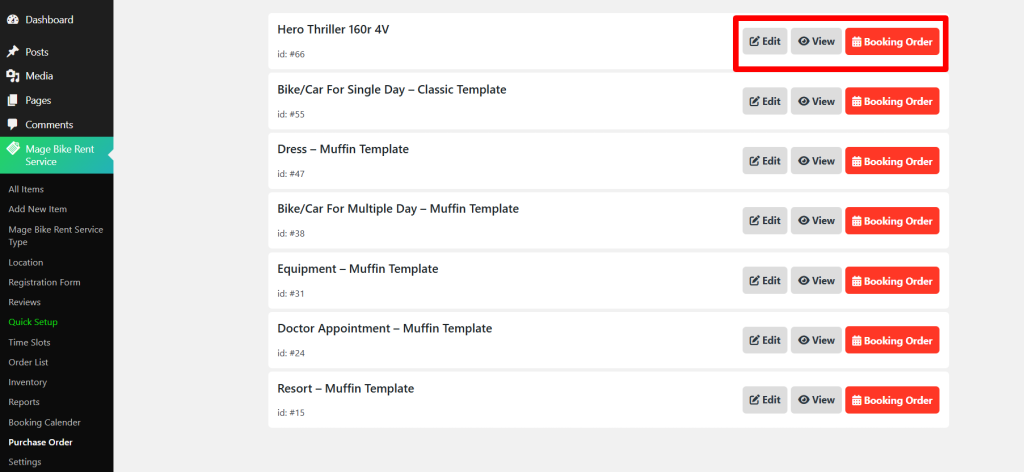The width and height of the screenshot is (1024, 472).
Task: Click the Hero Thriller 160r 4V title
Action: [x=333, y=30]
